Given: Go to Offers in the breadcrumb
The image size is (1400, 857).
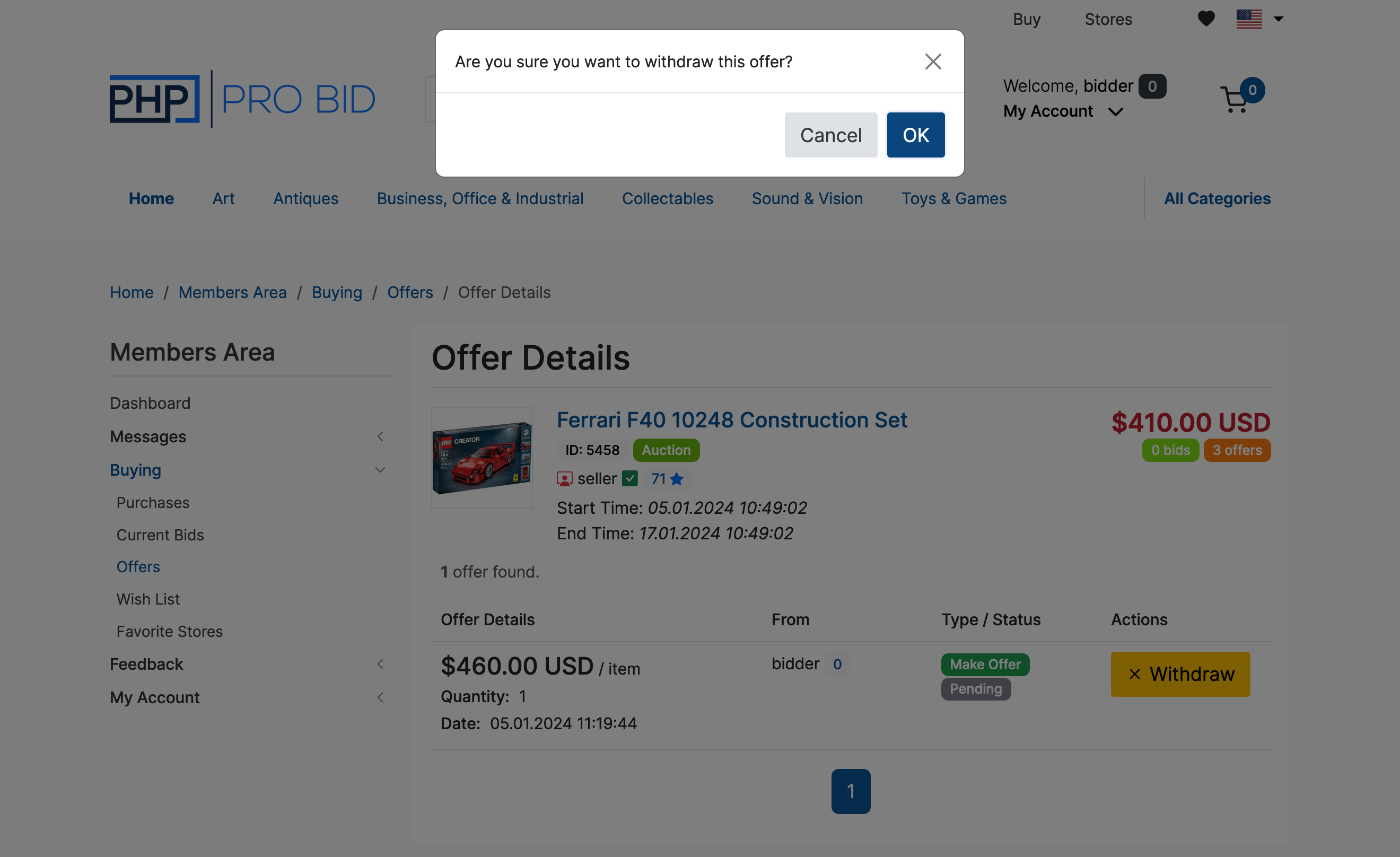Looking at the screenshot, I should [409, 292].
